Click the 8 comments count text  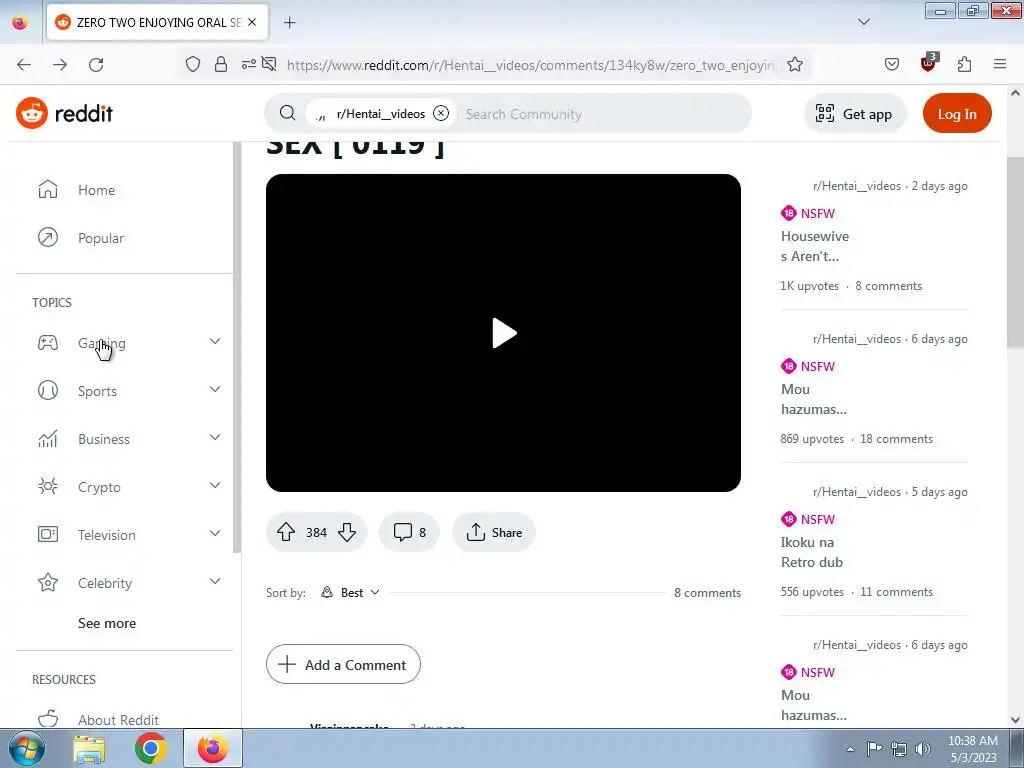click(707, 592)
